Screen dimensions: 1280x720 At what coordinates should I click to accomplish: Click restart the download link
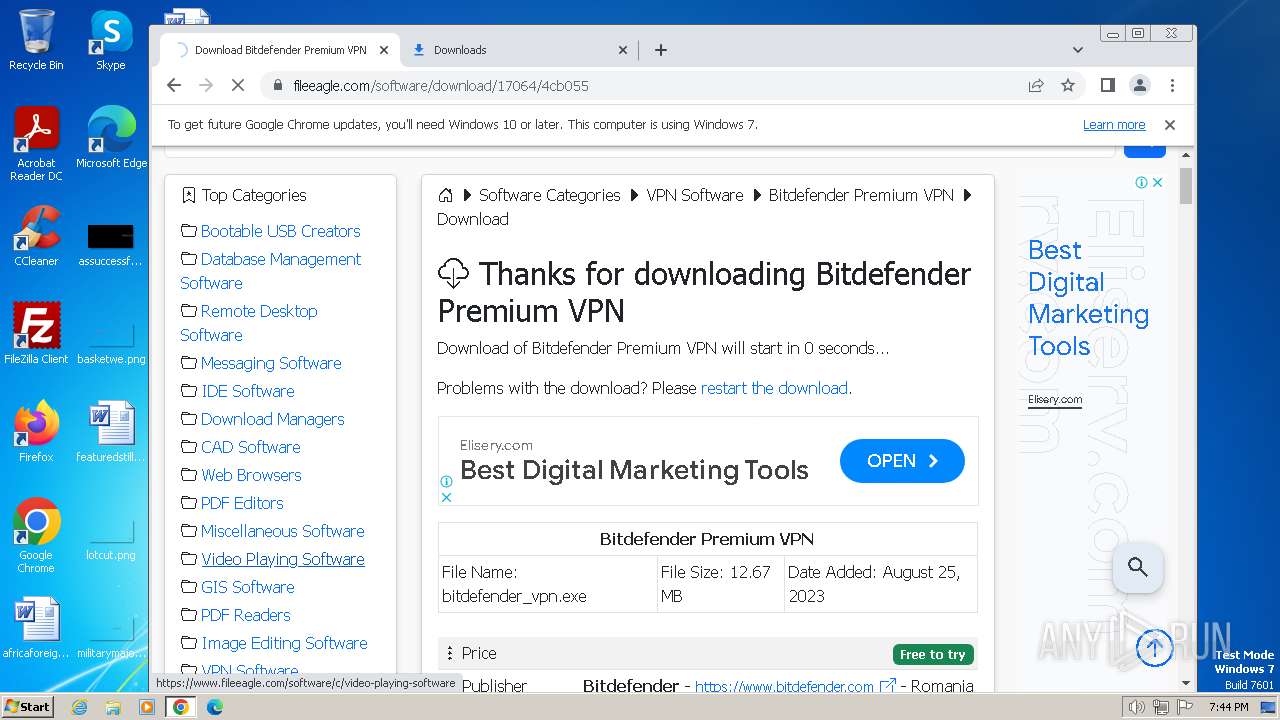774,388
